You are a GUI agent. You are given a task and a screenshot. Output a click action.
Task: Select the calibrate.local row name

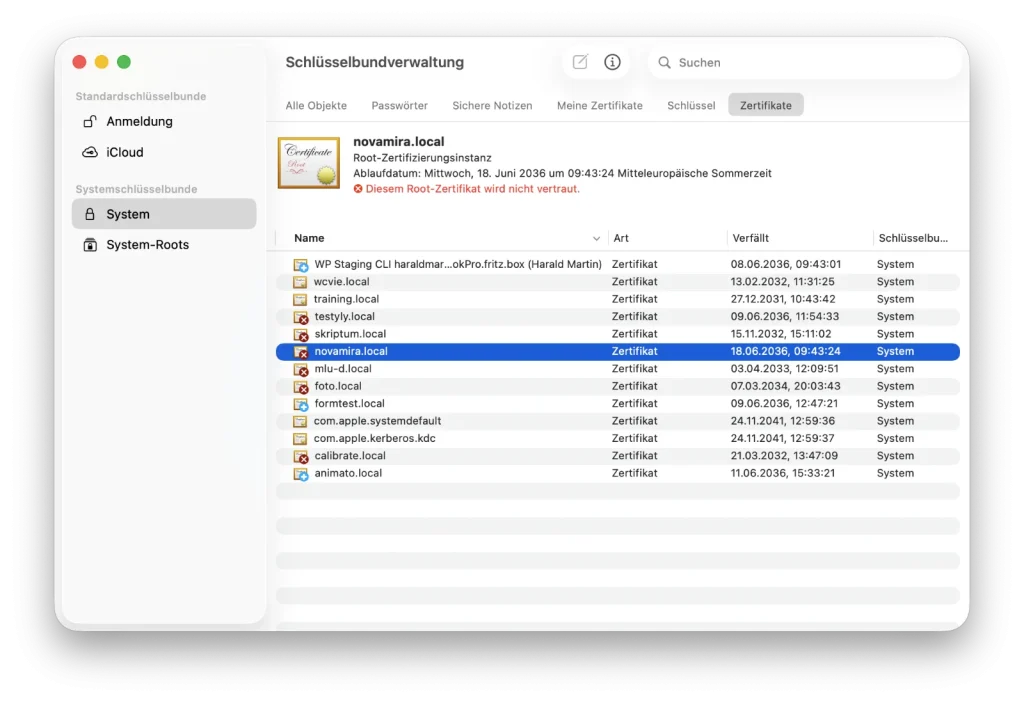pos(350,456)
